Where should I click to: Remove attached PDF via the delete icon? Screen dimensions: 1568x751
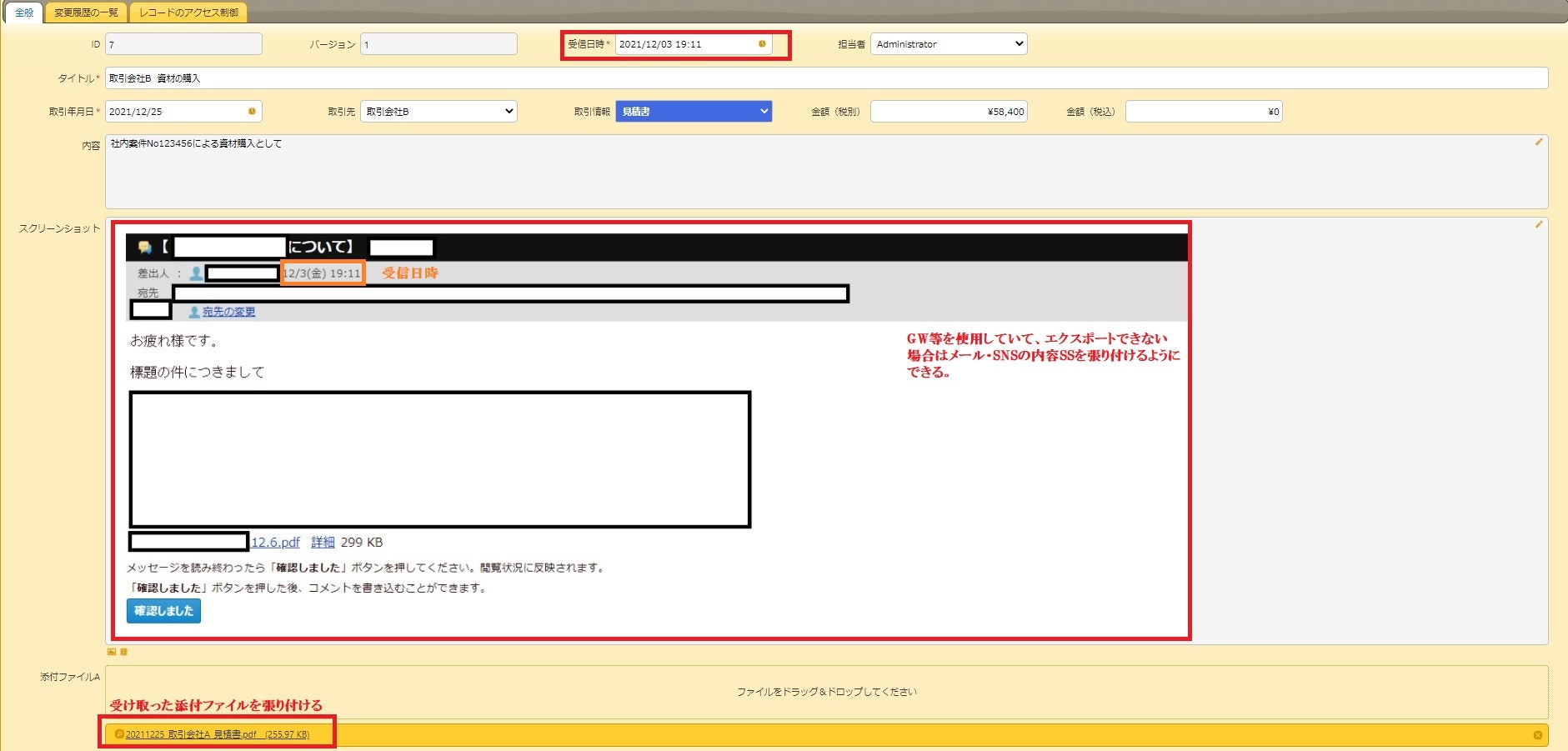click(x=1538, y=735)
